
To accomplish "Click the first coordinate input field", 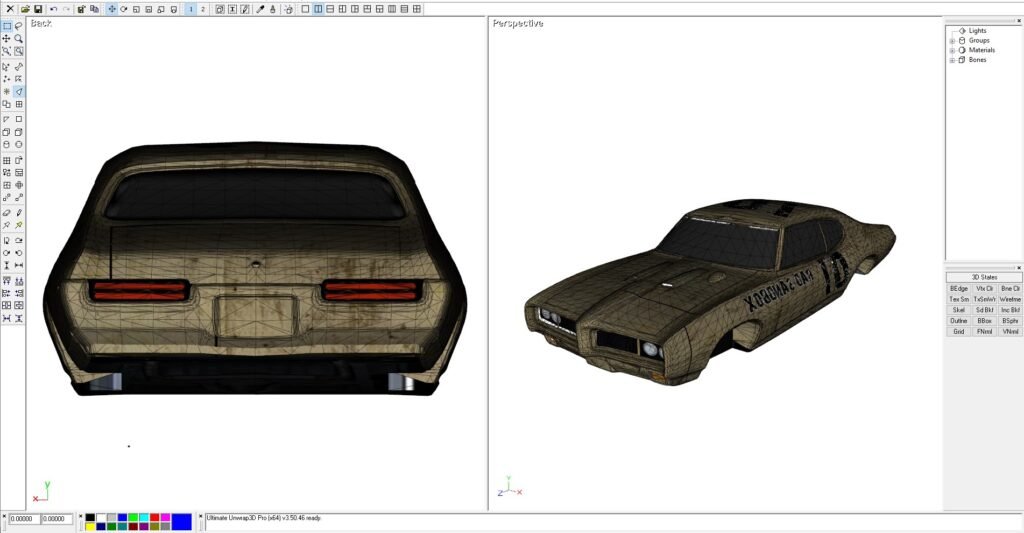I will pos(24,519).
